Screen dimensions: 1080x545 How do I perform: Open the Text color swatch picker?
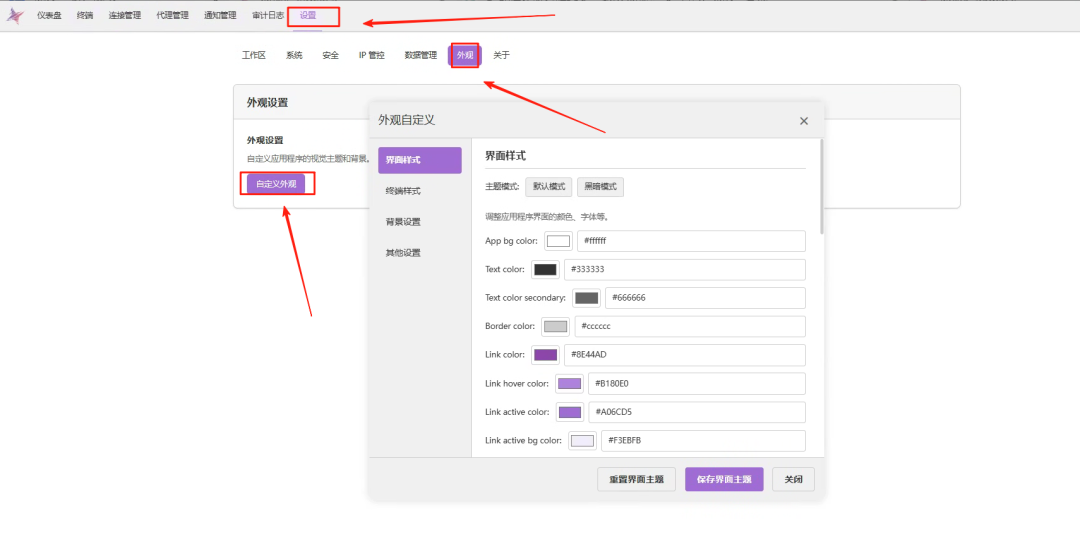click(x=545, y=270)
